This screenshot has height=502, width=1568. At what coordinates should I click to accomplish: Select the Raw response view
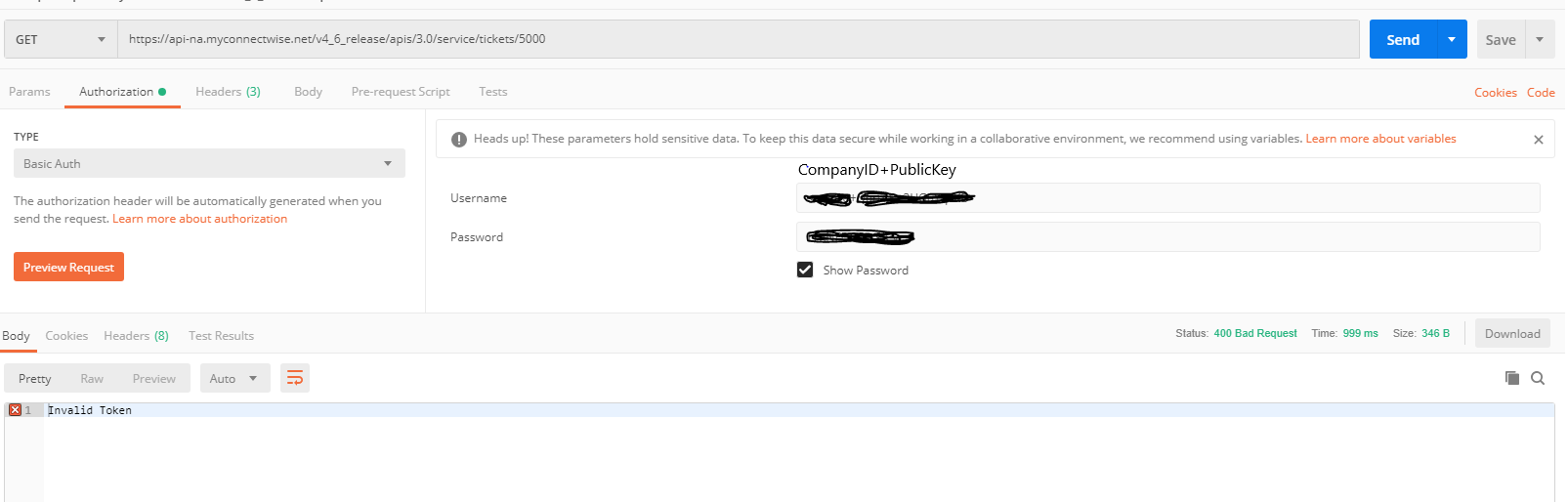tap(92, 379)
